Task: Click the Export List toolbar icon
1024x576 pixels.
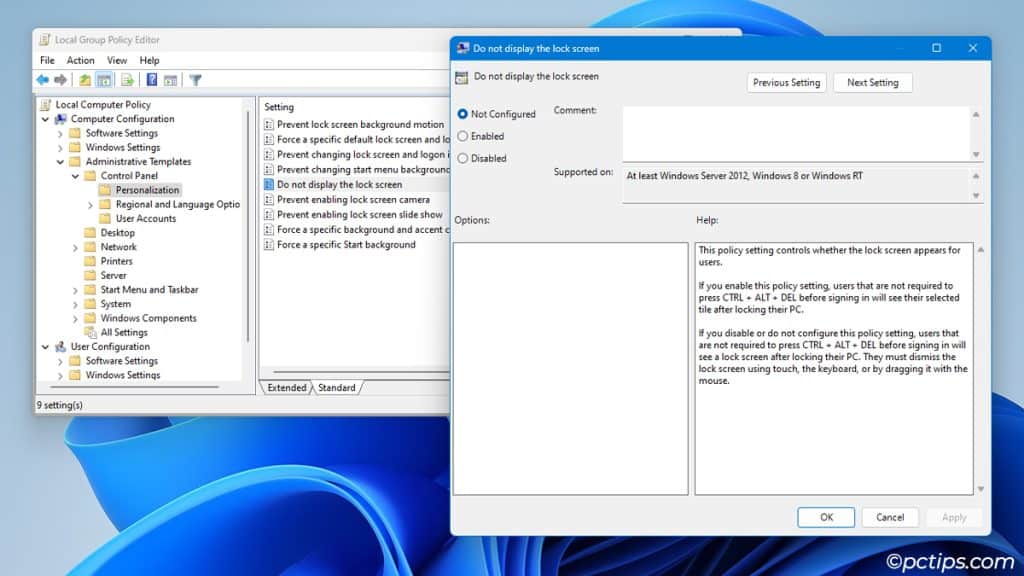Action: point(128,80)
